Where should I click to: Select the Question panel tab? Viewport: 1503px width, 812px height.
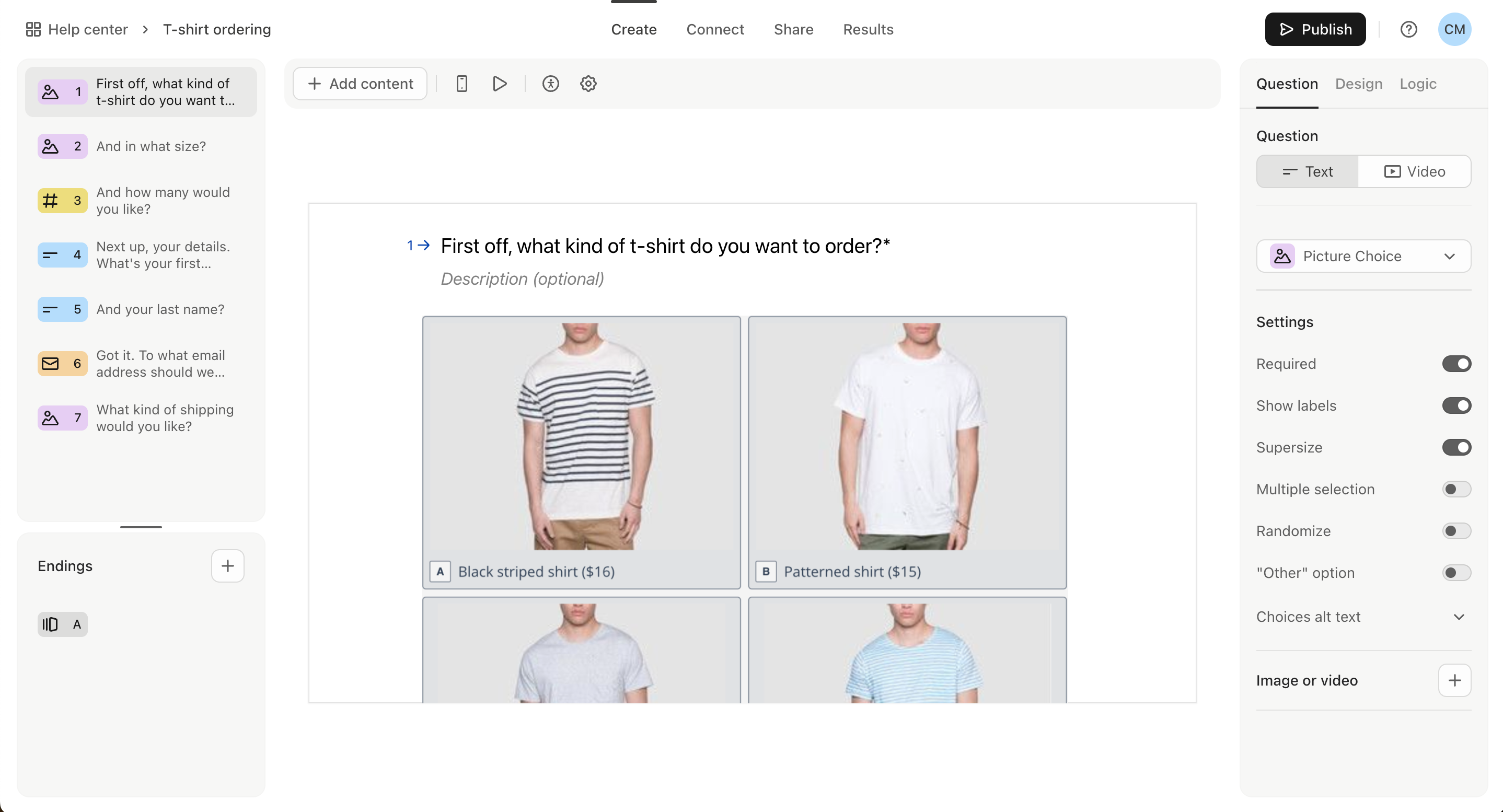point(1287,84)
